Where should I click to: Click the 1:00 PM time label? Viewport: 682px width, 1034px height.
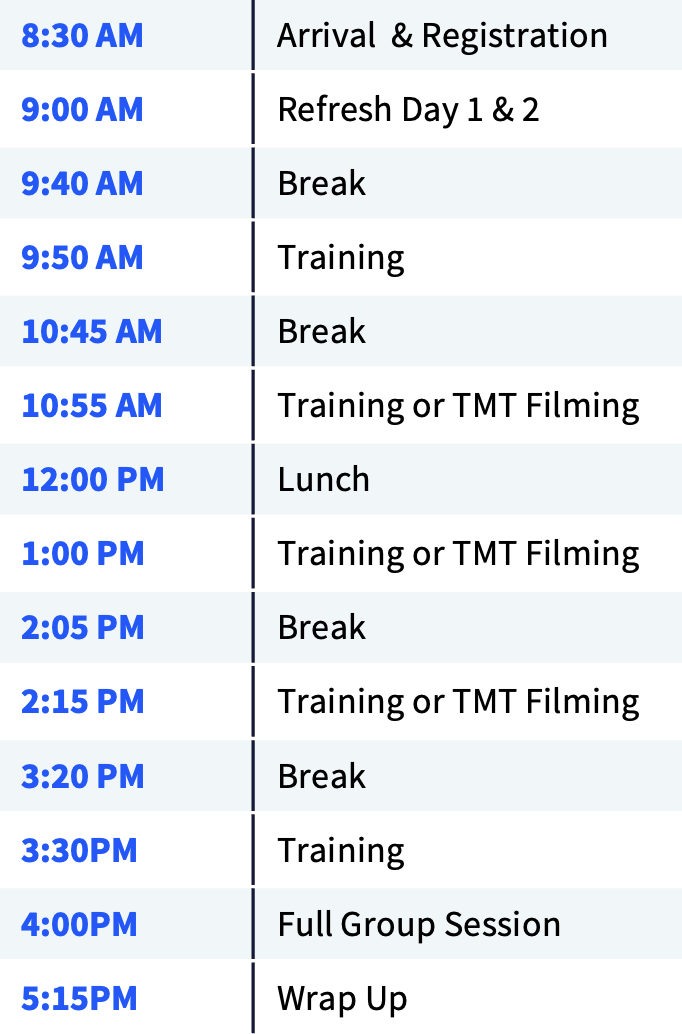(x=82, y=554)
